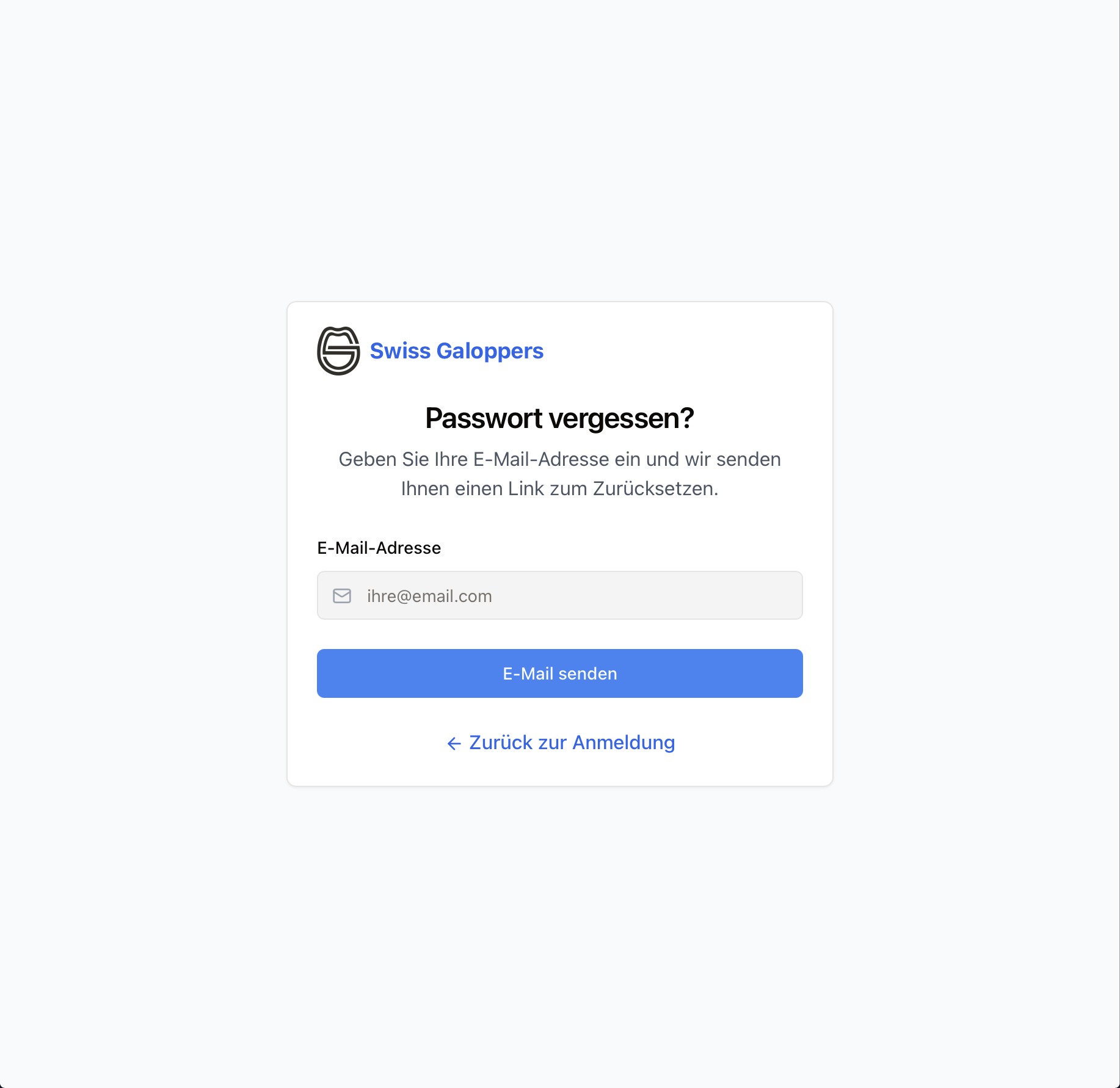Select the word Zurücksetzen in the description
Viewport: 1120px width, 1088px height.
655,488
